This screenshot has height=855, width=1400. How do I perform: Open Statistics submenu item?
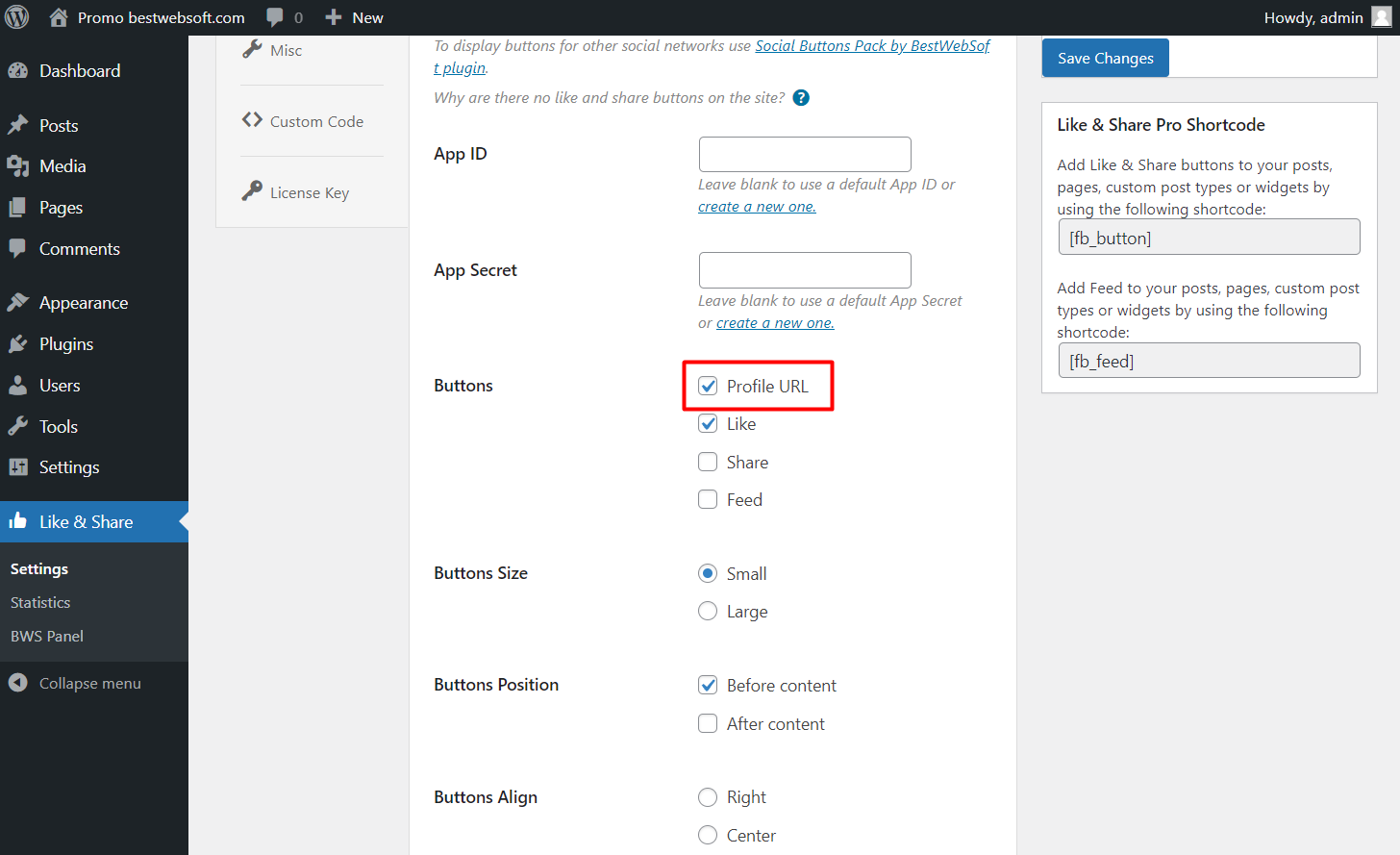40,602
